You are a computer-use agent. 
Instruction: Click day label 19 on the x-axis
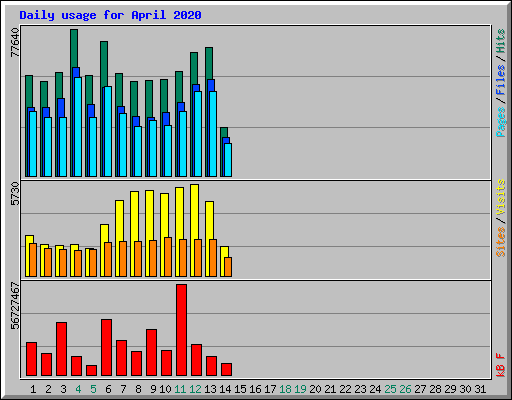point(300,389)
